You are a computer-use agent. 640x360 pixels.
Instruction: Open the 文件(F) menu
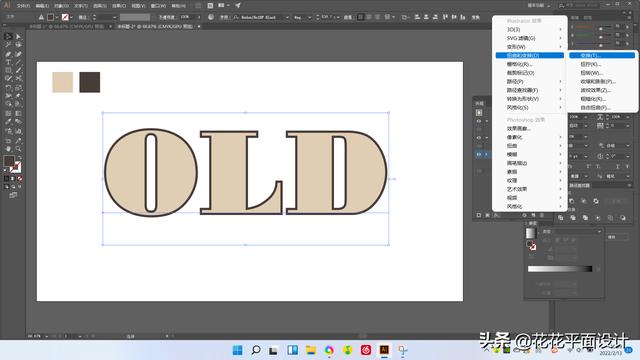point(23,6)
